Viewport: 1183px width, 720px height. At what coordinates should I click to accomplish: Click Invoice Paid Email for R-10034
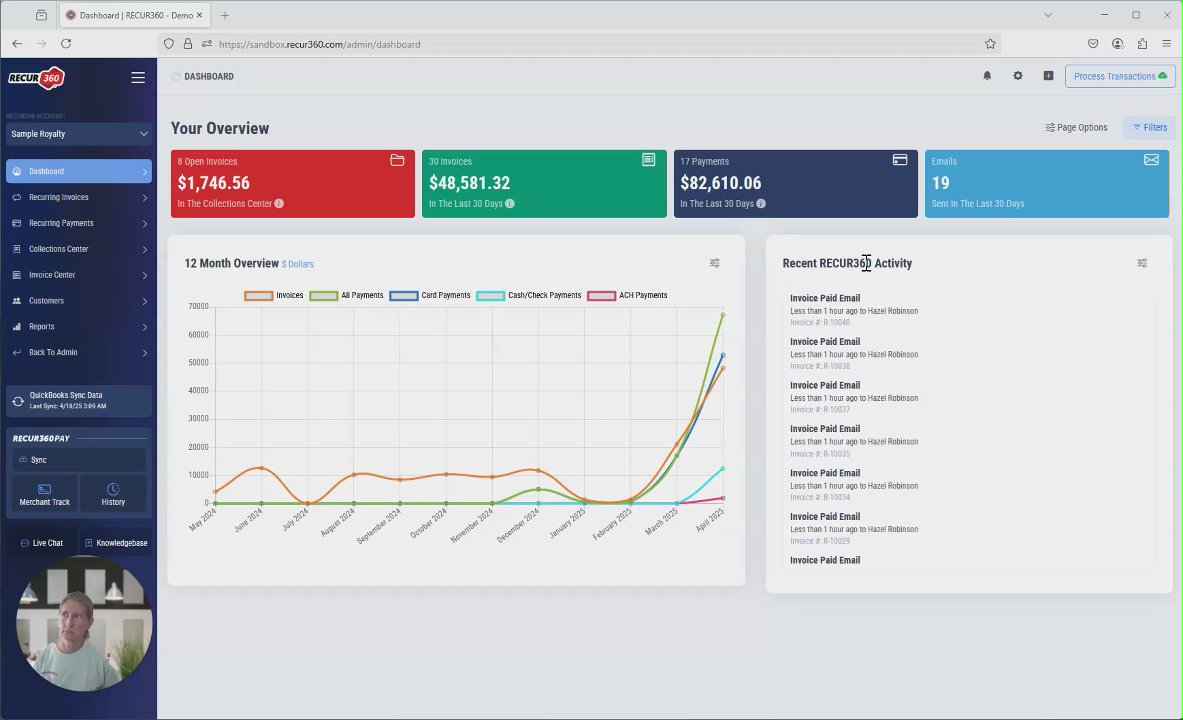pos(825,473)
